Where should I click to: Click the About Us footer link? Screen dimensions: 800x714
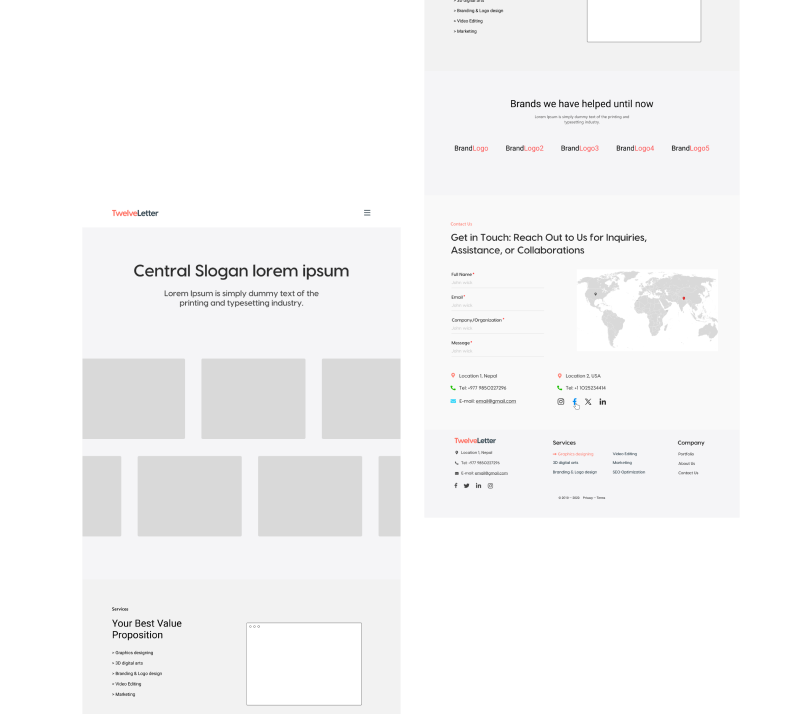[686, 463]
